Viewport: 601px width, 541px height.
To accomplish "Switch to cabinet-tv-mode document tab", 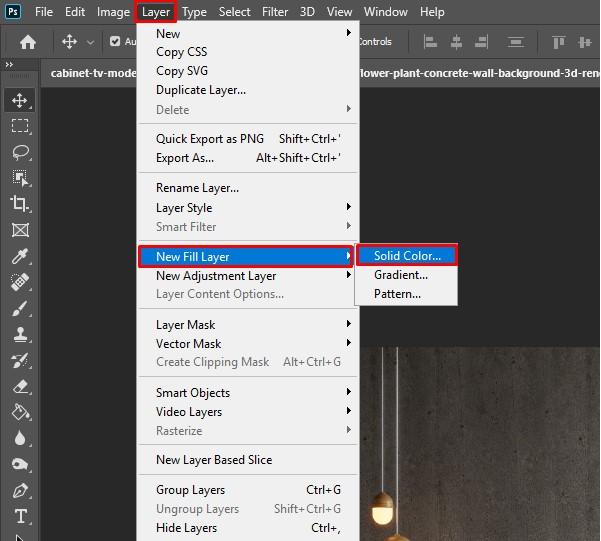I will point(93,73).
